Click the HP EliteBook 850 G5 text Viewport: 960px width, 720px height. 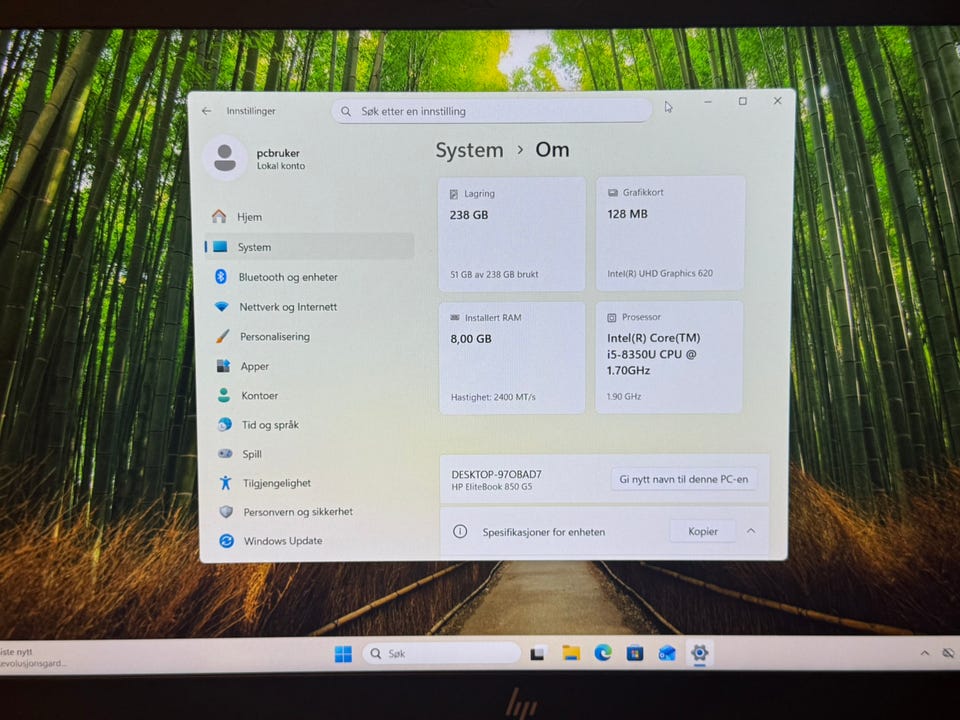click(x=492, y=487)
